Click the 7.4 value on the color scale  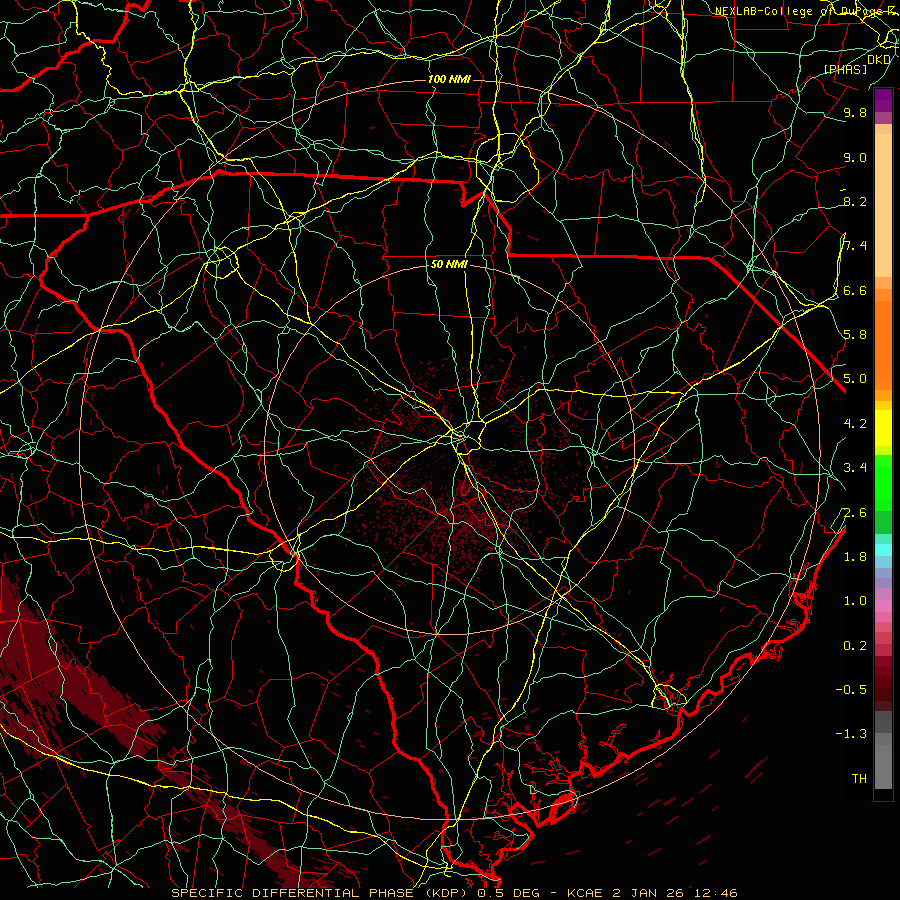[855, 246]
